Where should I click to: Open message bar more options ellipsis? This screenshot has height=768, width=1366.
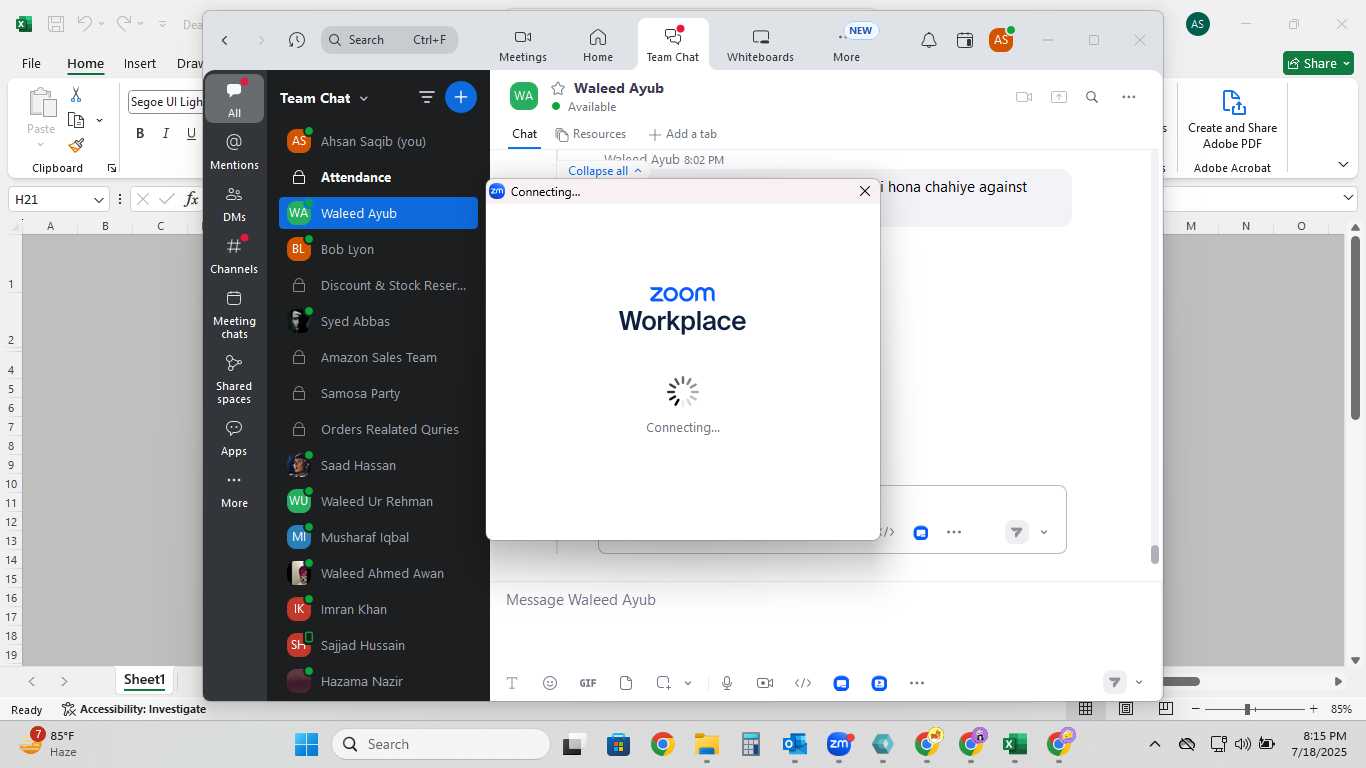pos(917,683)
